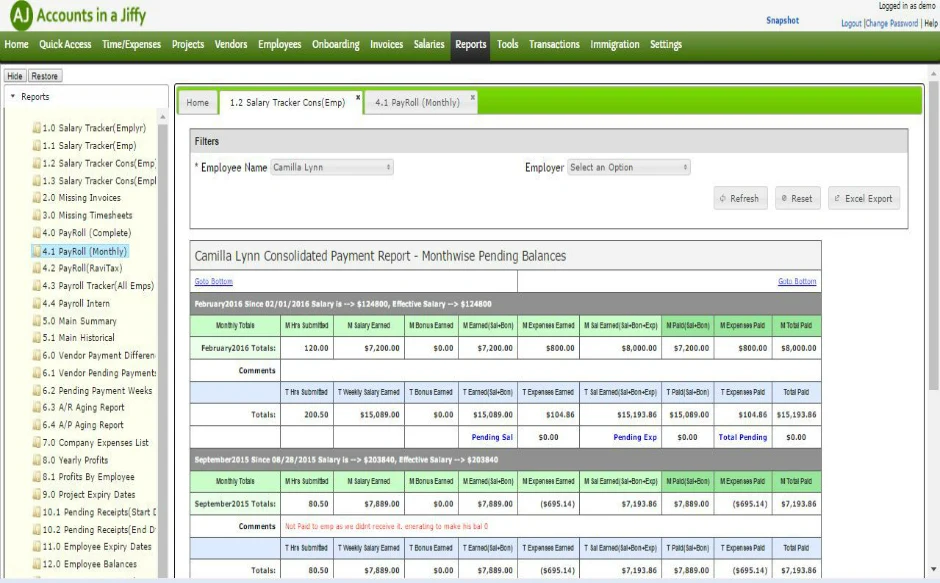The height and width of the screenshot is (583, 940).
Task: Open the Tools menu
Action: tap(507, 44)
